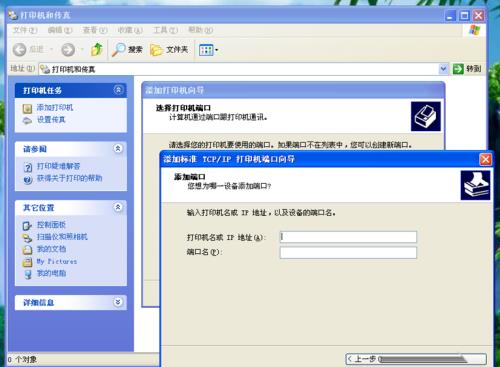Open Scanners and Cameras (扫描仪和照相机) link
This screenshot has width=500, height=367.
62,237
